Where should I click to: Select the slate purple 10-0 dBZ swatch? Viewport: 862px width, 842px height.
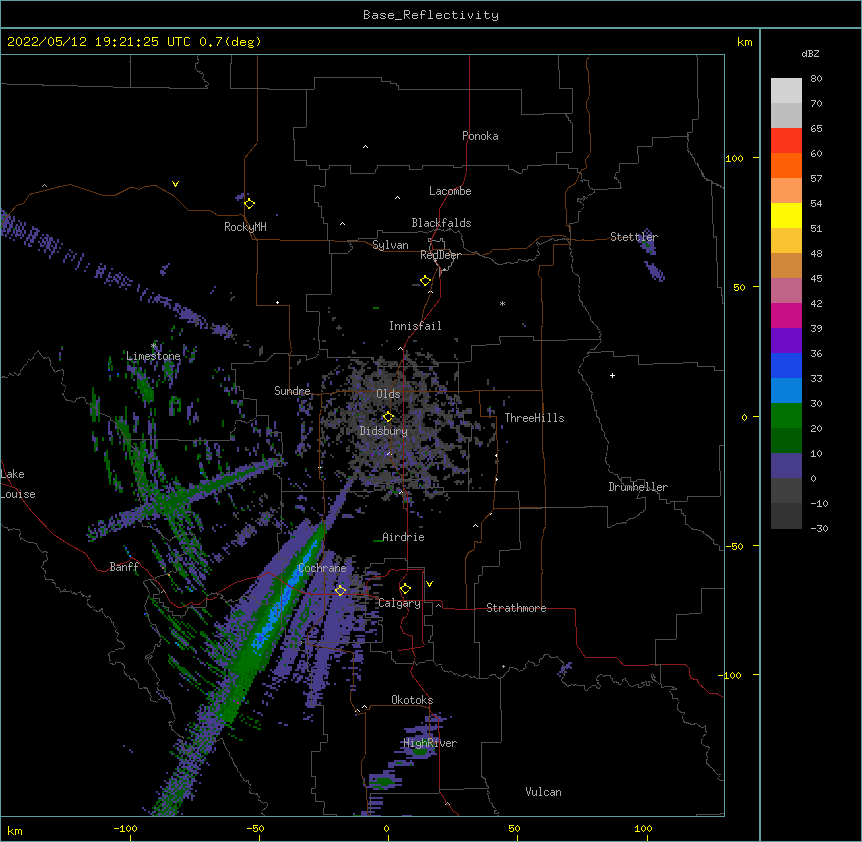(x=786, y=466)
